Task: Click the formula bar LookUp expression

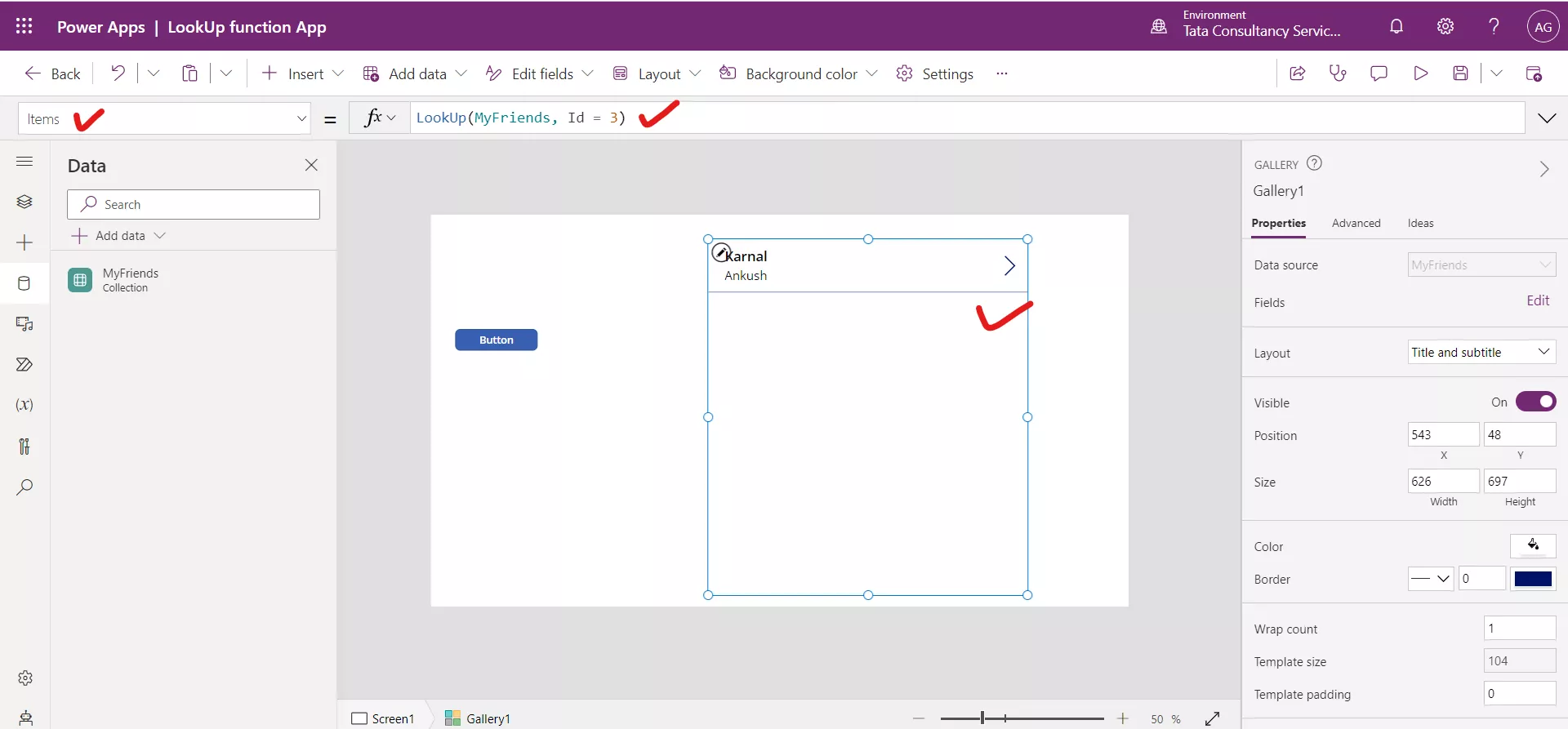Action: click(521, 118)
